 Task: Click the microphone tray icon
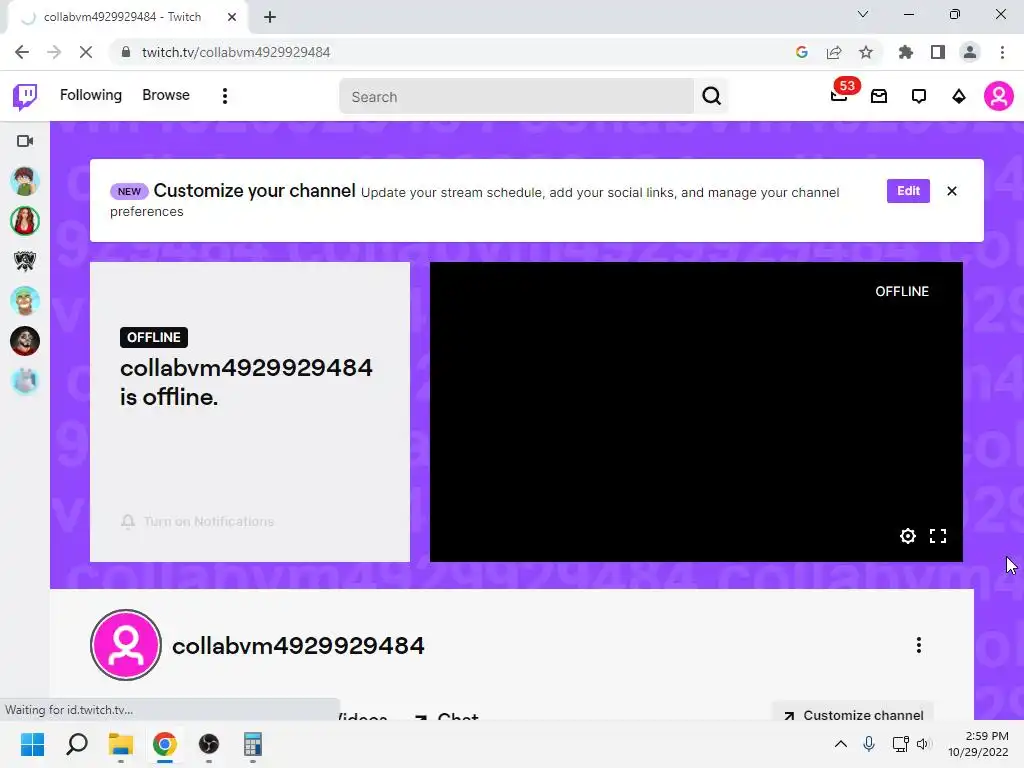(869, 744)
